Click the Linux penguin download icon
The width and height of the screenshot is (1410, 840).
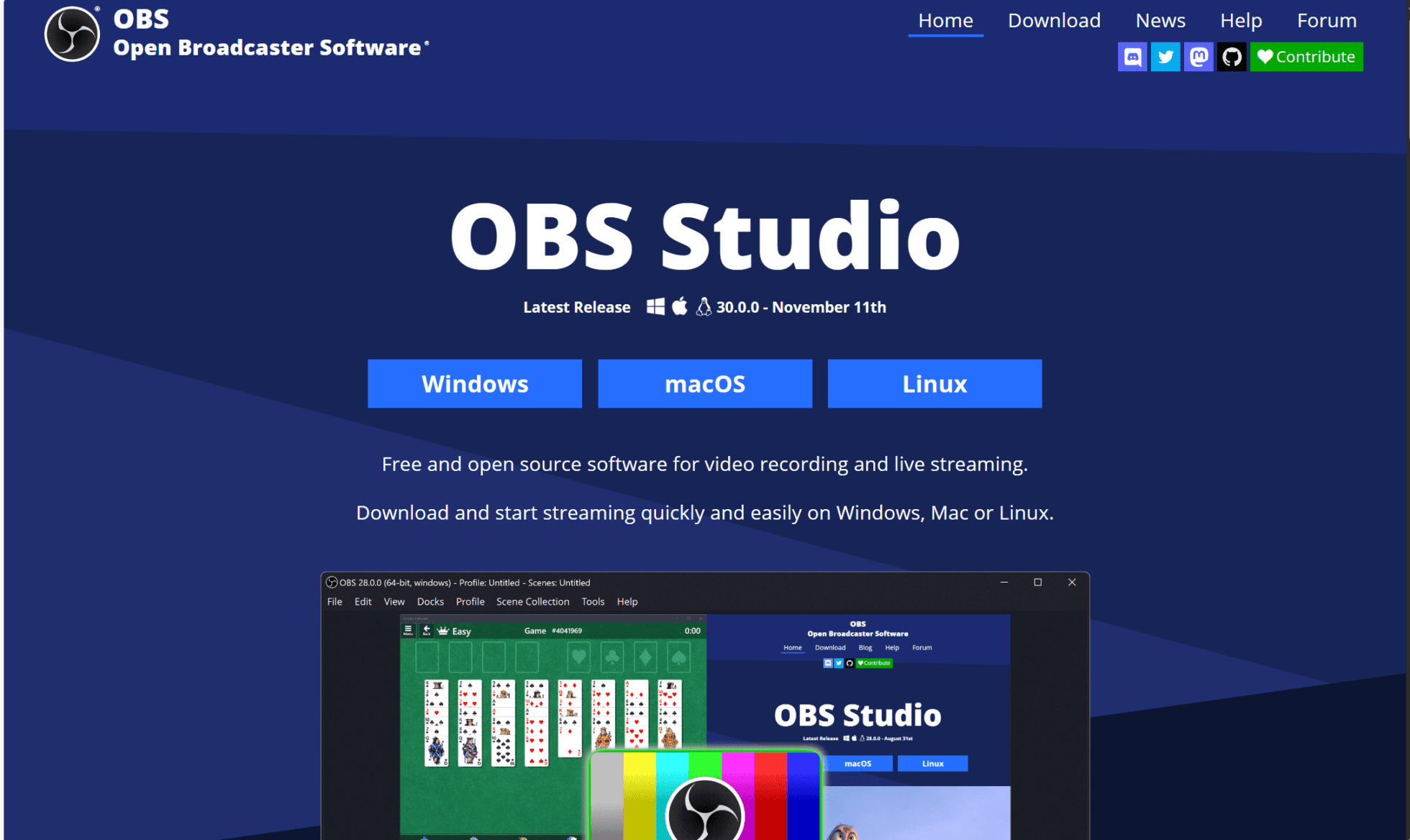tap(703, 307)
